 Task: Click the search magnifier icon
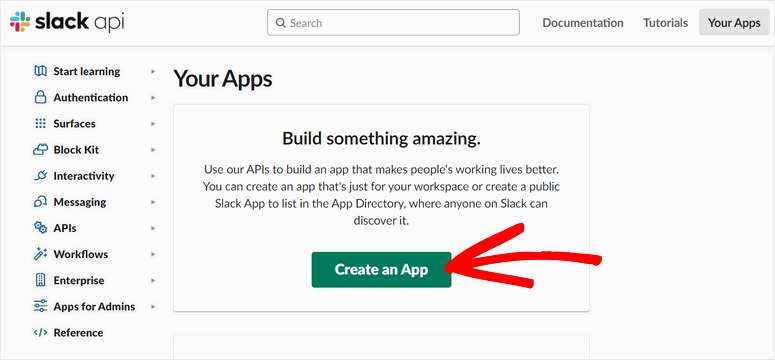point(281,23)
